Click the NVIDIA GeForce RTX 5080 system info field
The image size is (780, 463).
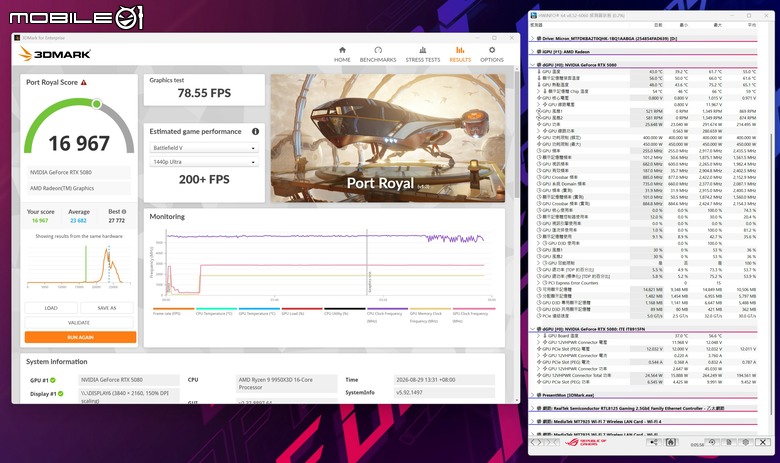(128, 379)
